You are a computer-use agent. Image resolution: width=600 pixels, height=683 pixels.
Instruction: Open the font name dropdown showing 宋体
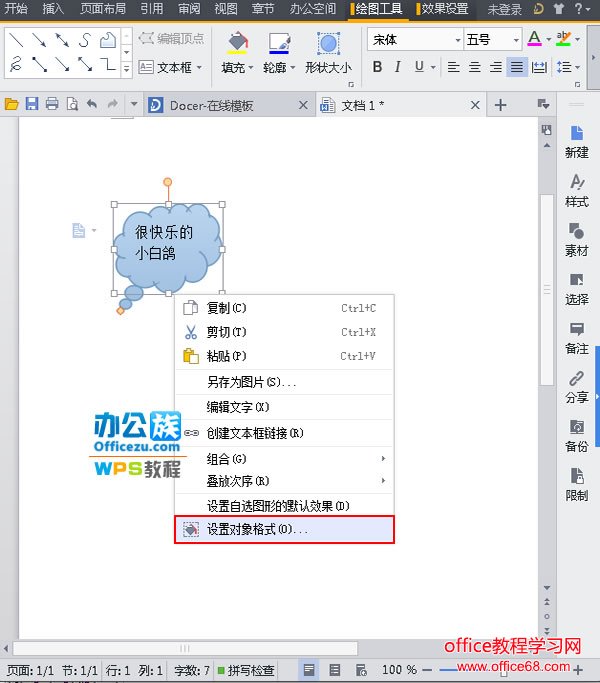click(x=414, y=40)
